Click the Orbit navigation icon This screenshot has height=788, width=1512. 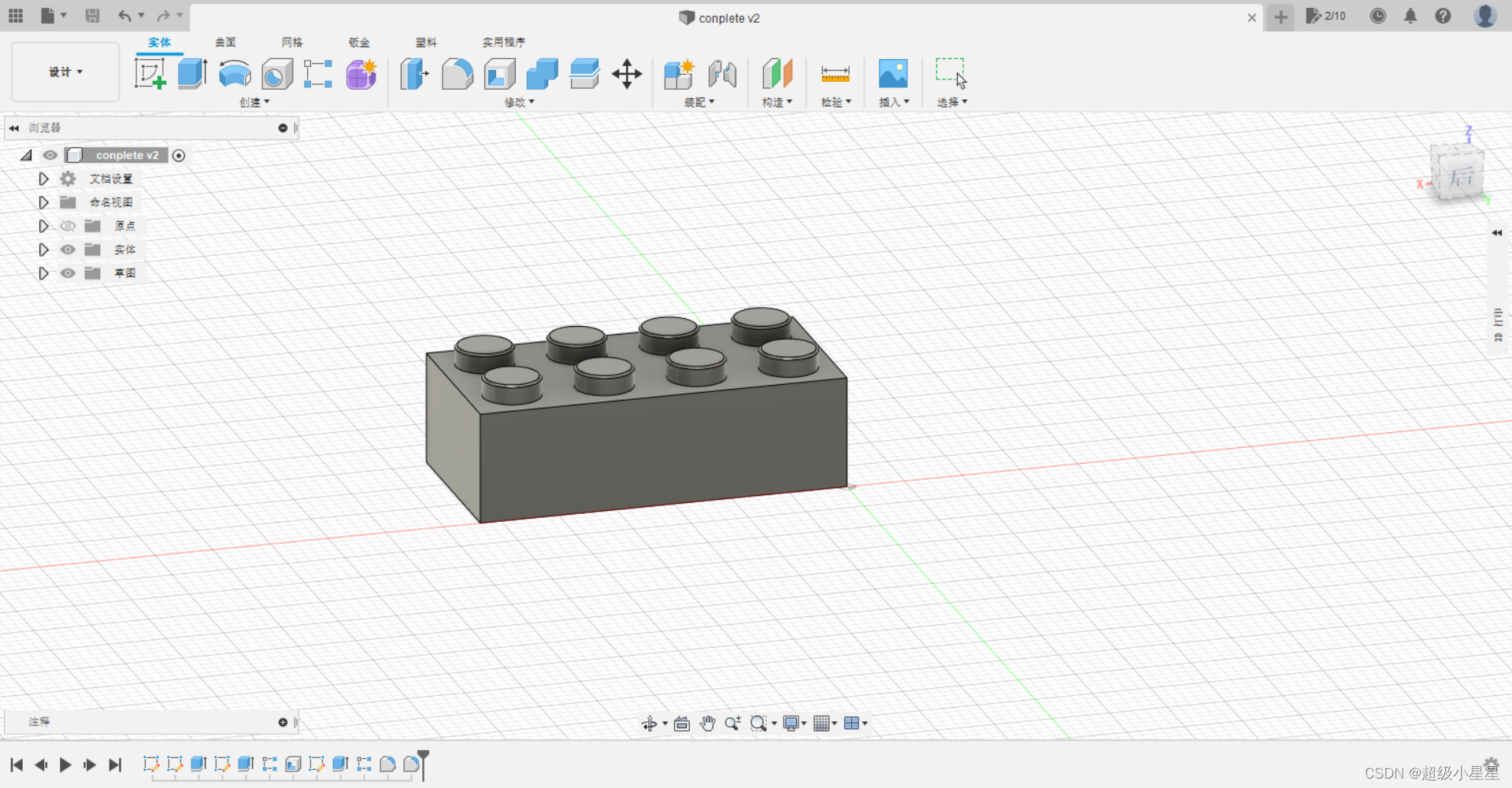point(649,723)
